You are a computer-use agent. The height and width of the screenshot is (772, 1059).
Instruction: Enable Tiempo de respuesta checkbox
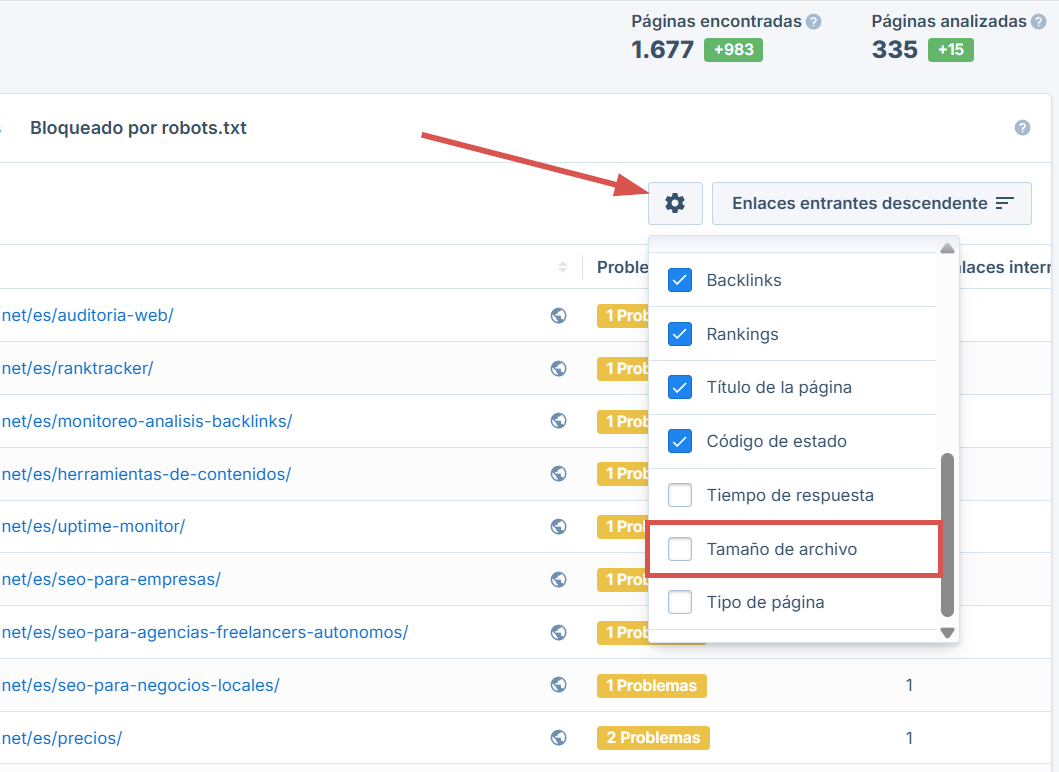click(x=680, y=495)
